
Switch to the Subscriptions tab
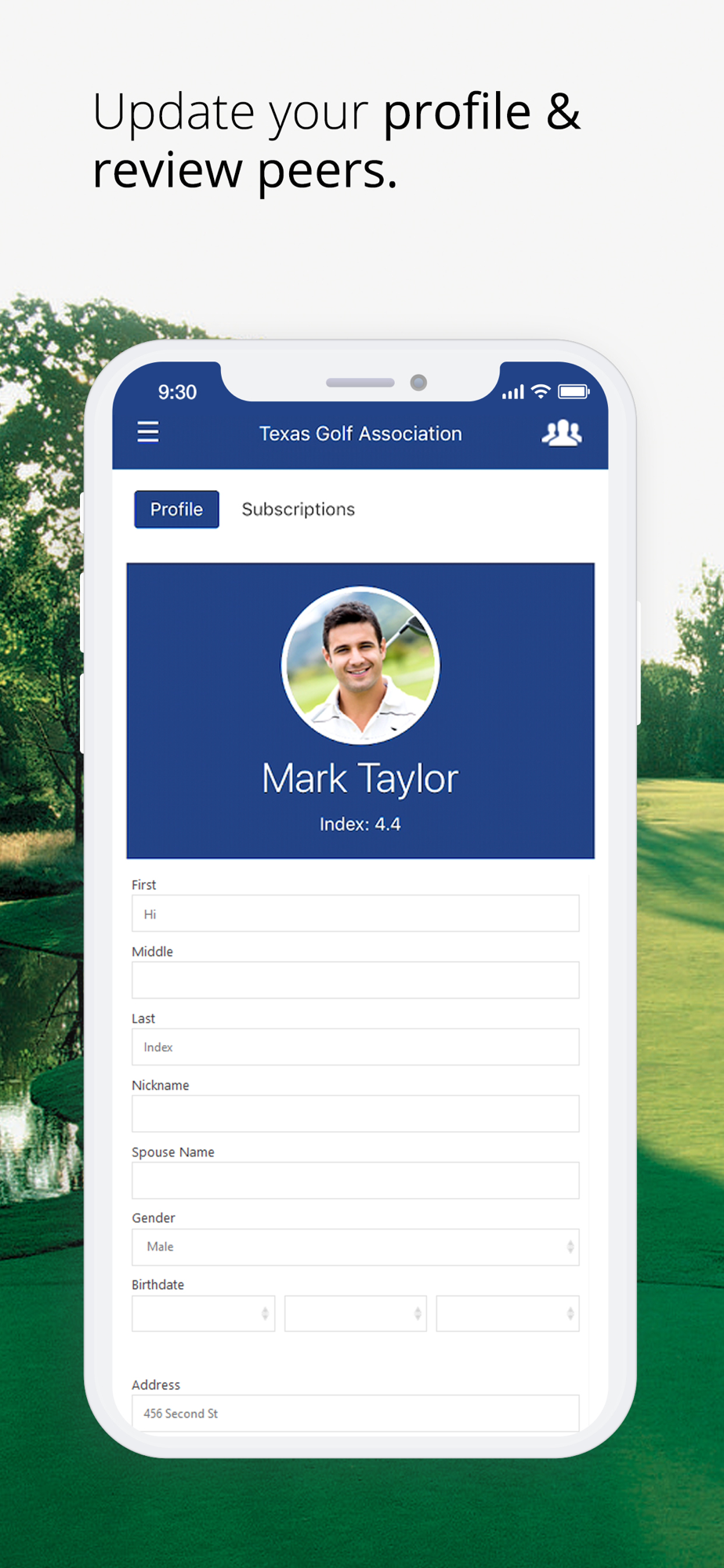[x=298, y=510]
